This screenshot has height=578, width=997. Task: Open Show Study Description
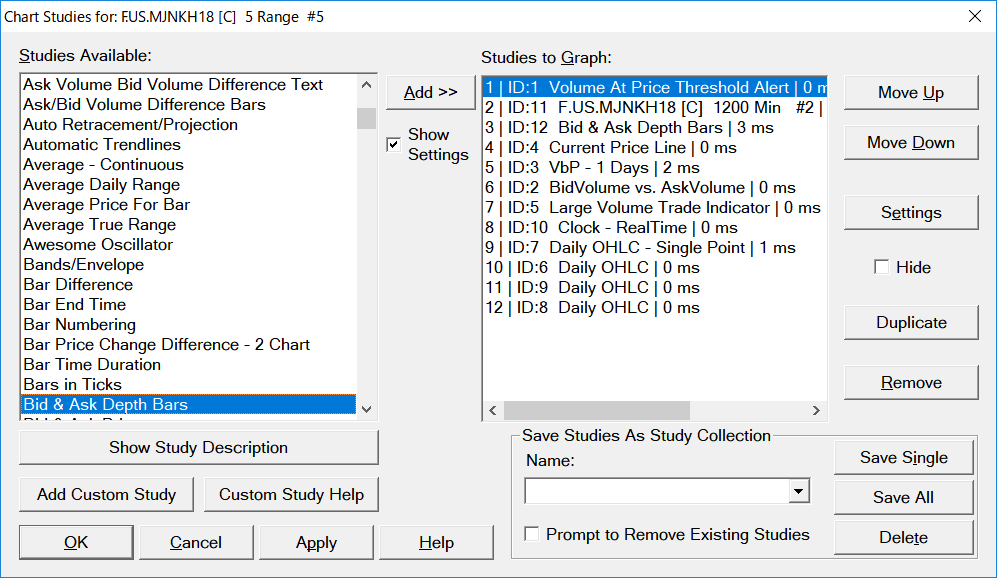coord(198,447)
